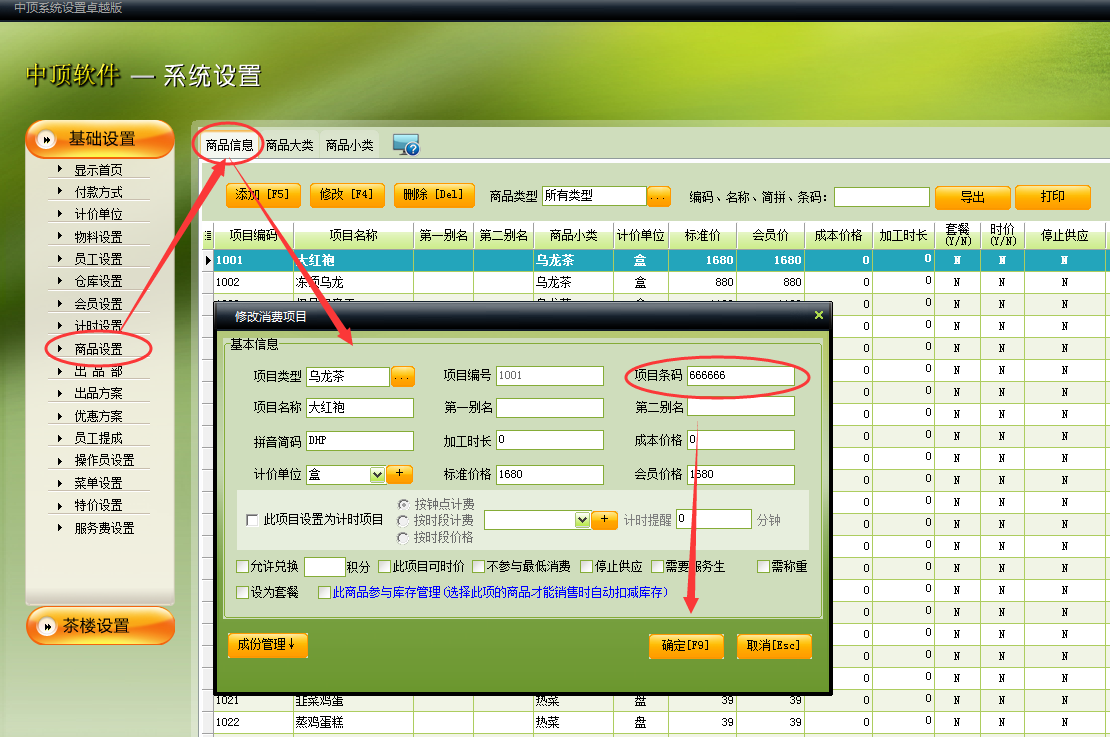Click into the 项目条码 input field
This screenshot has width=1110, height=737.
click(740, 376)
